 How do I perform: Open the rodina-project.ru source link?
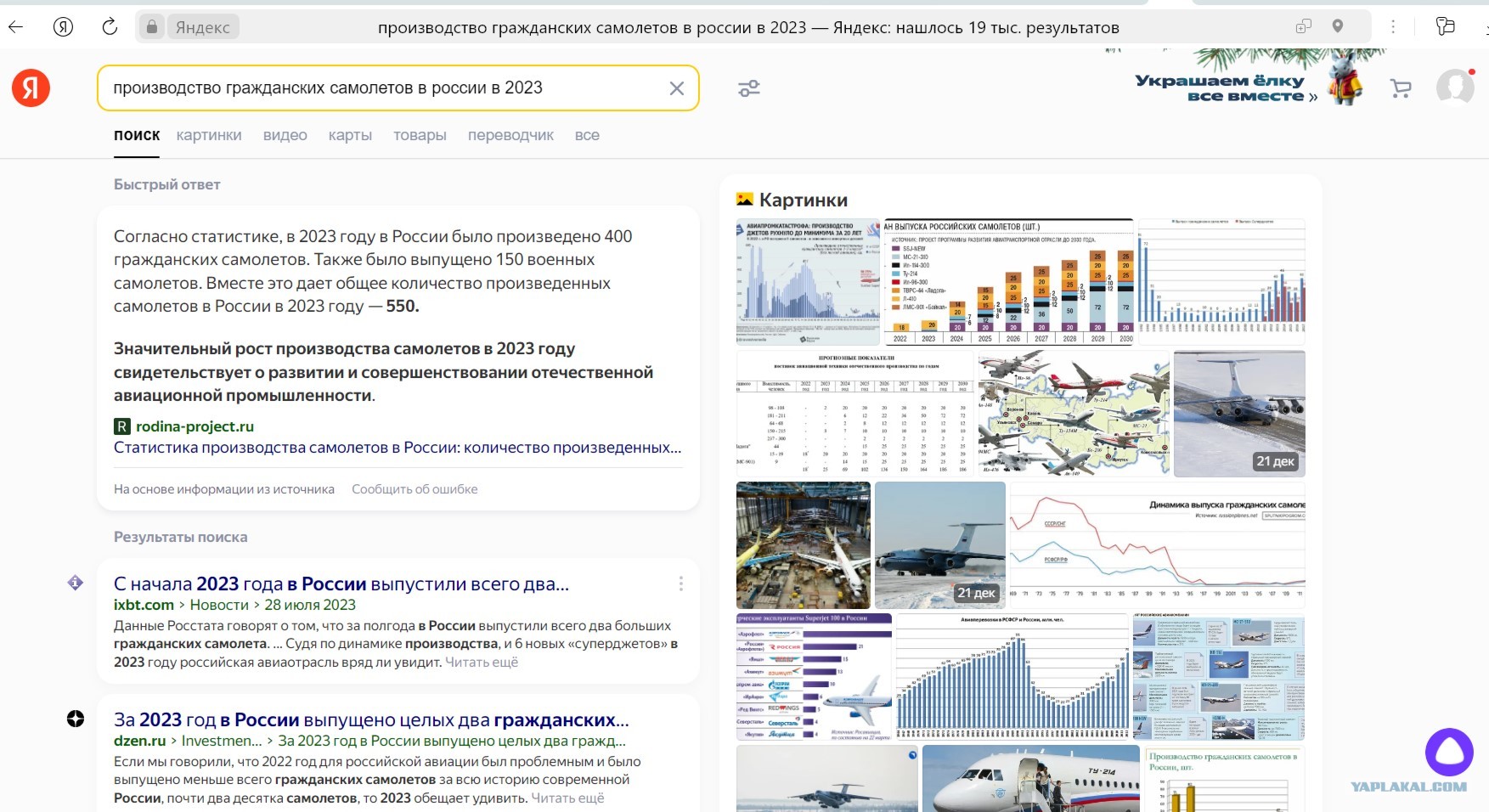pos(195,426)
